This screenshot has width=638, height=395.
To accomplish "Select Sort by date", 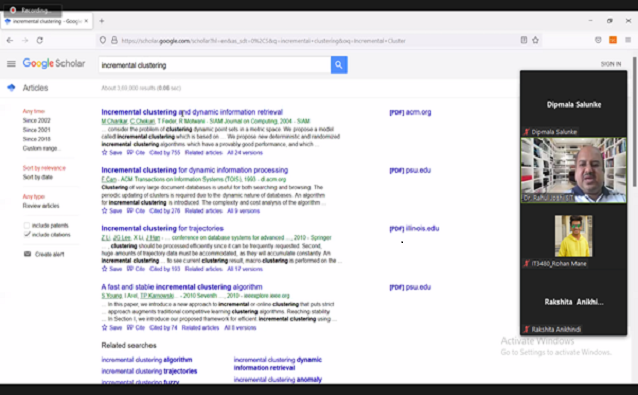I will coord(38,177).
